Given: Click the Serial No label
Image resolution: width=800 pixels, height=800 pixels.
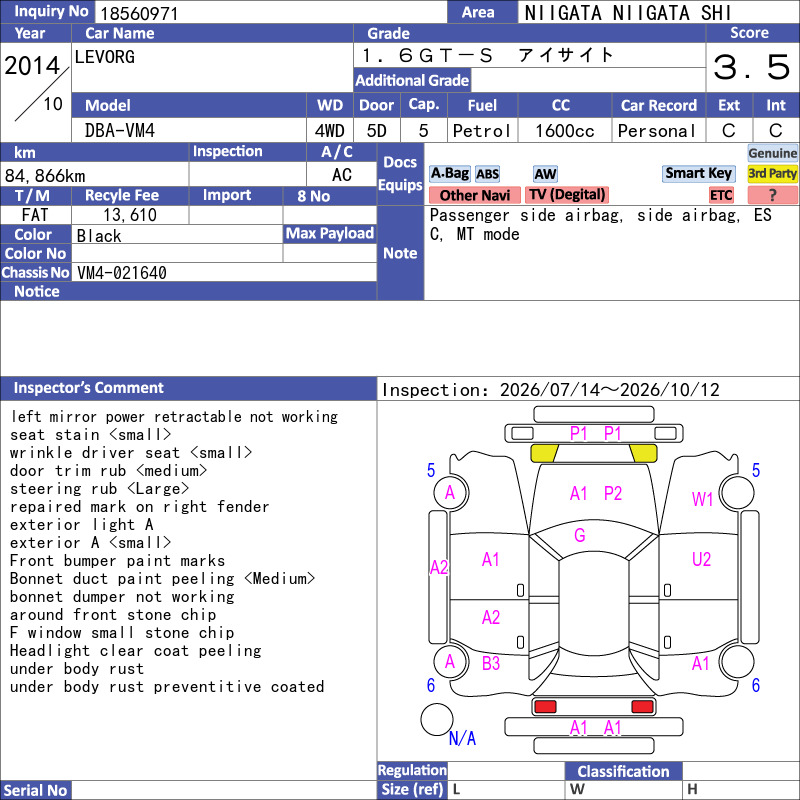Looking at the screenshot, I should (x=35, y=790).
